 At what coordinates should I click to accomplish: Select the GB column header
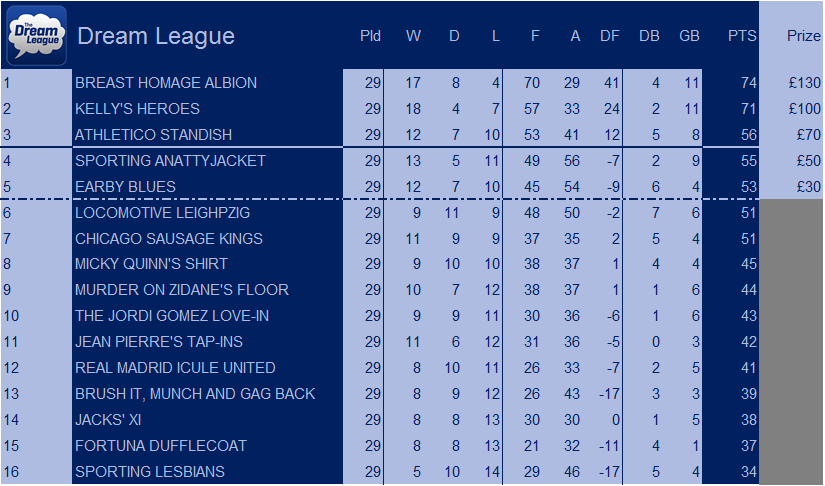tap(689, 36)
